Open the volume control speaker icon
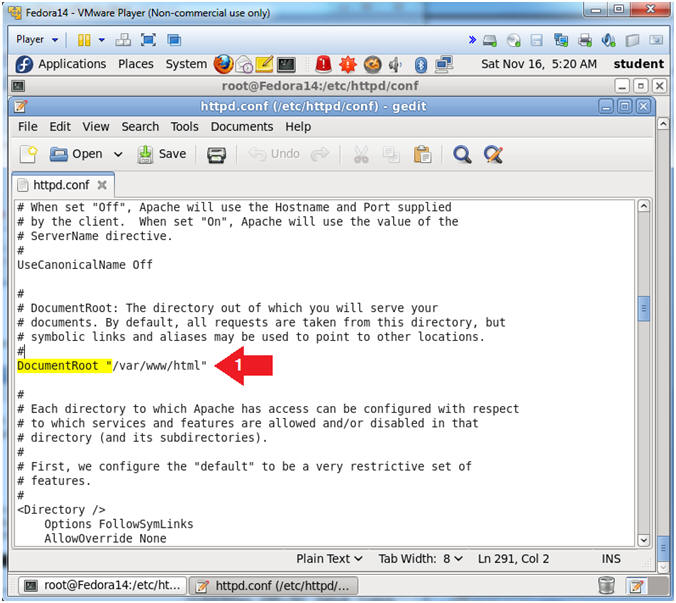 point(395,65)
